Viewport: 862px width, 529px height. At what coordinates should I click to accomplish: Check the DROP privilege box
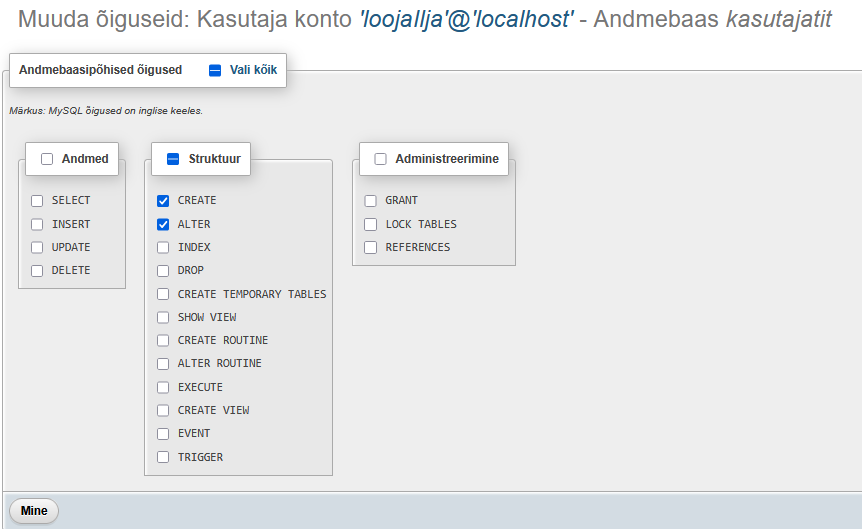click(163, 270)
